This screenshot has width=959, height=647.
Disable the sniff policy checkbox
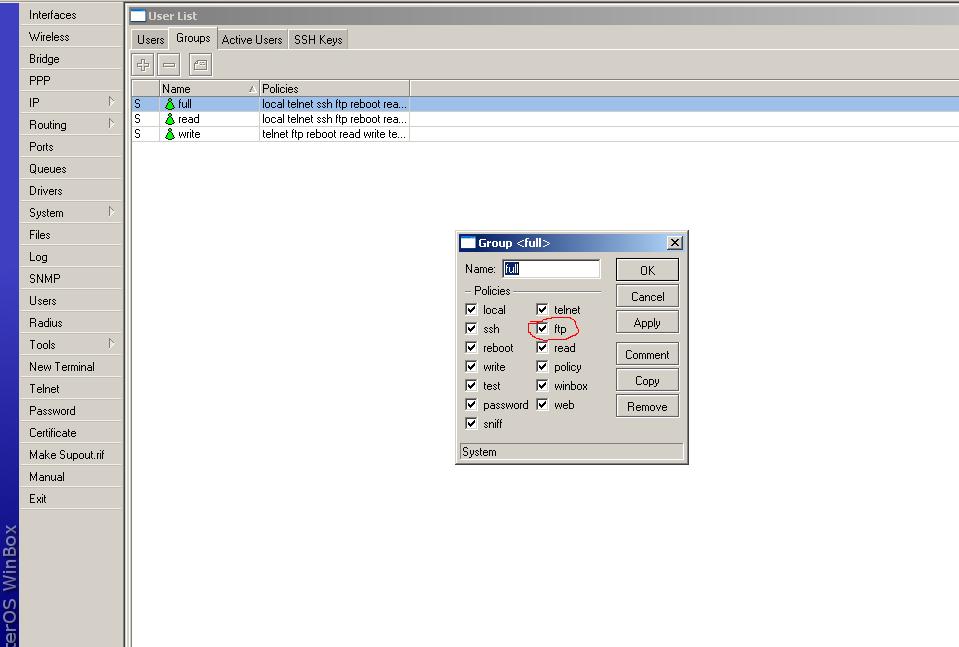470,423
